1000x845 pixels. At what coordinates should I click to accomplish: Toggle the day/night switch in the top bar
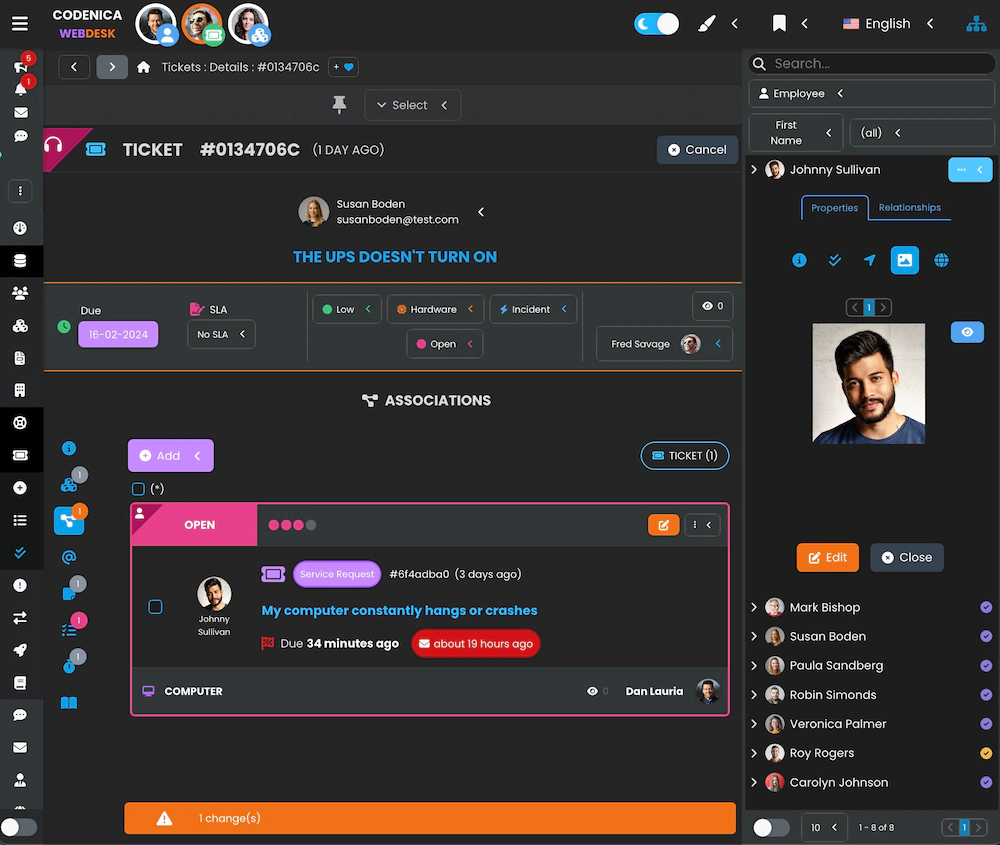(656, 23)
